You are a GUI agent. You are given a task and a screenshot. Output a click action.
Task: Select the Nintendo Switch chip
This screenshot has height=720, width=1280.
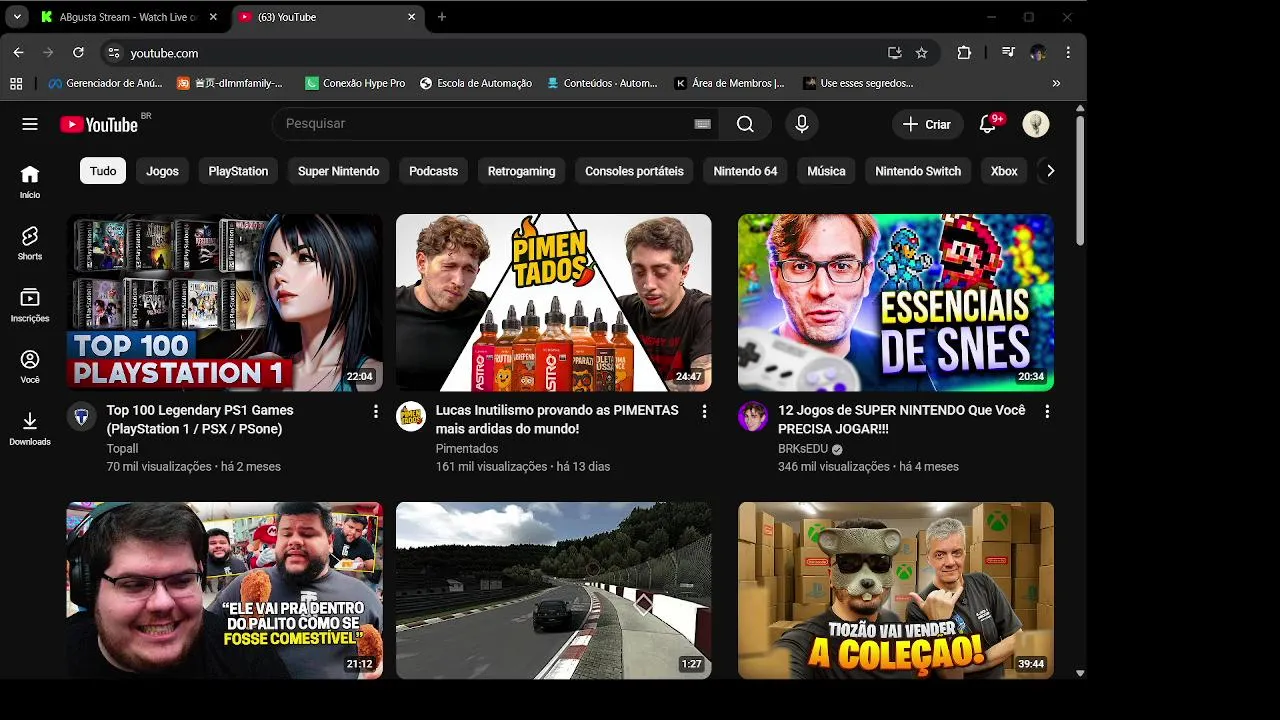pyautogui.click(x=918, y=171)
